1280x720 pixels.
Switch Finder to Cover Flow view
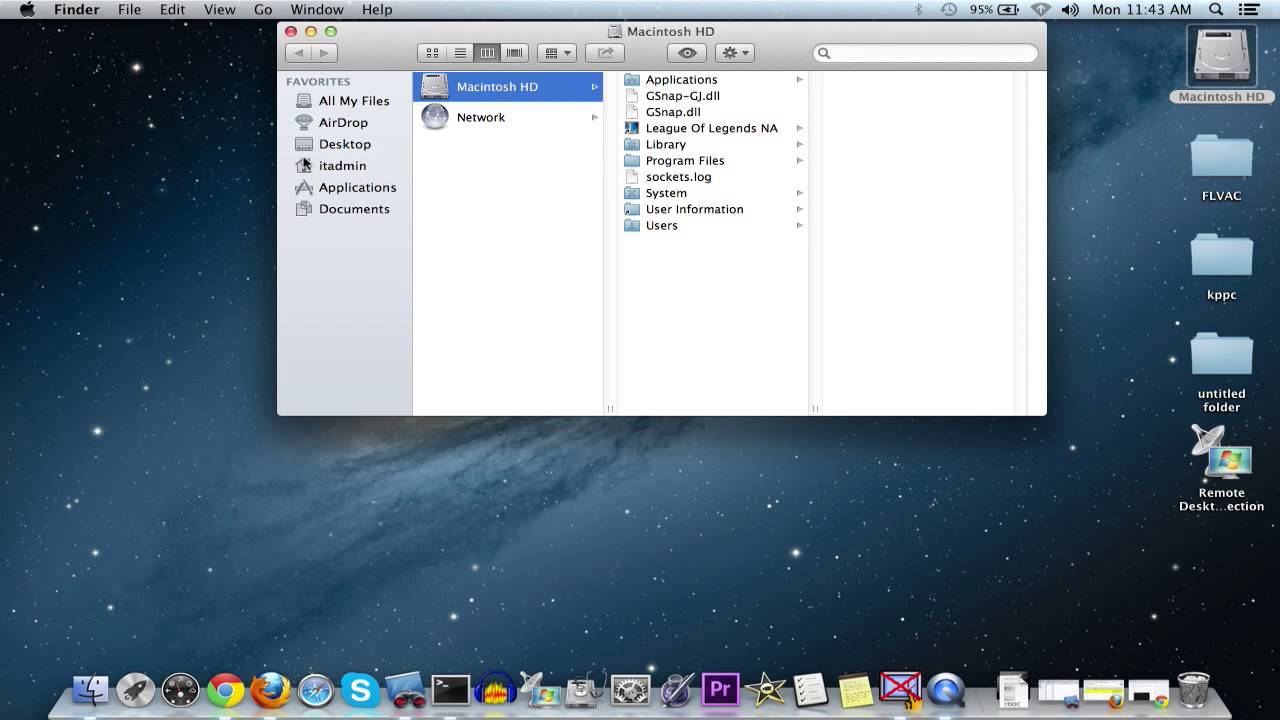[515, 53]
